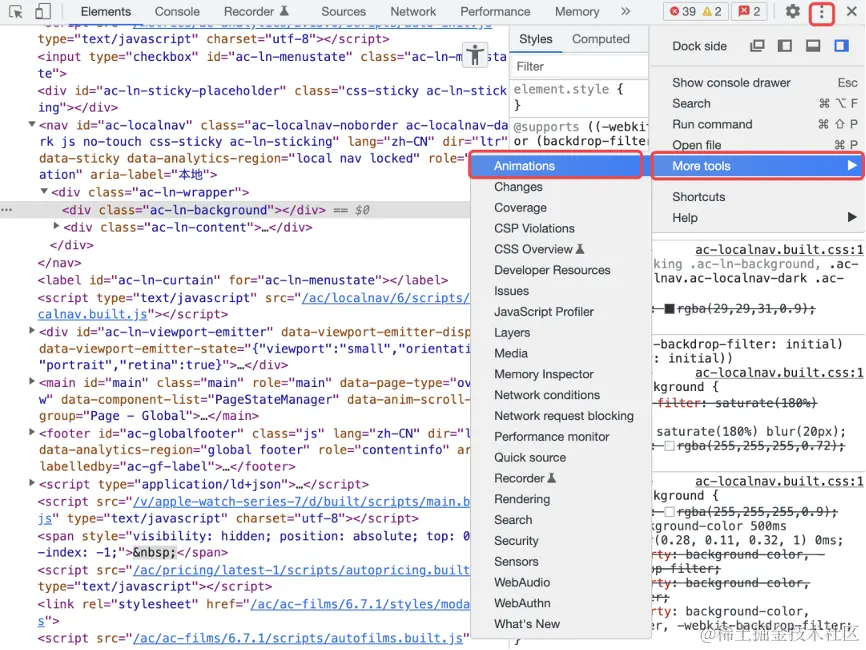Image resolution: width=866 pixels, height=650 pixels.
Task: Toggle the device toolbar icon
Action: (43, 12)
